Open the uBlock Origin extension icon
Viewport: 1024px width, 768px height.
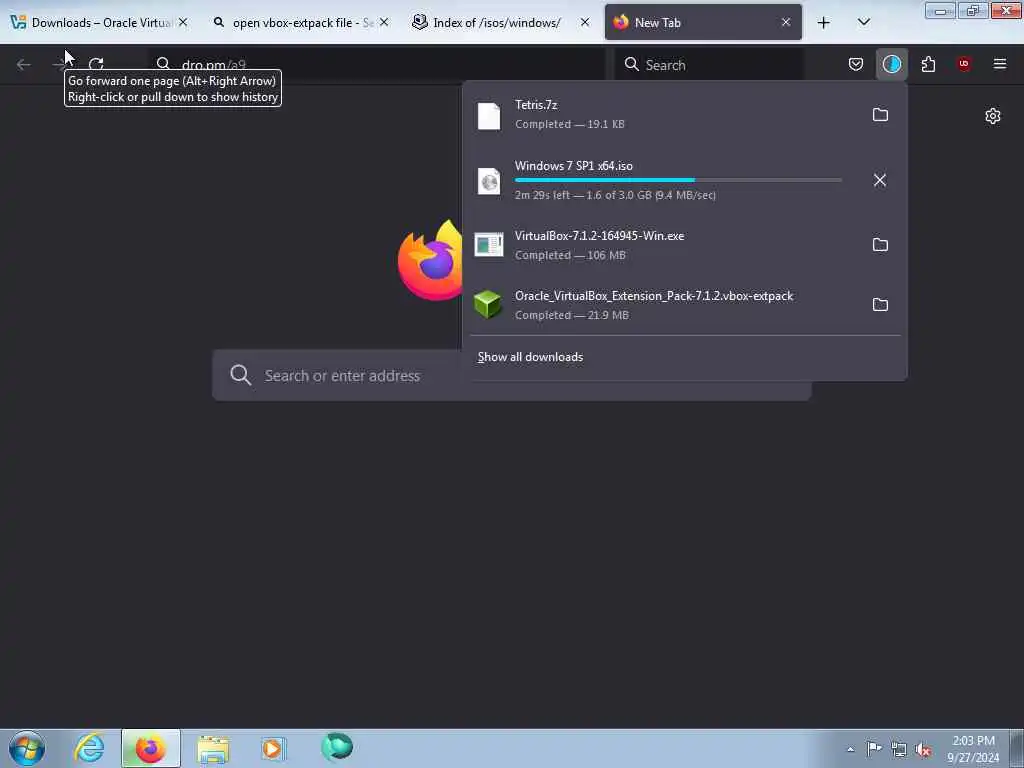point(964,64)
